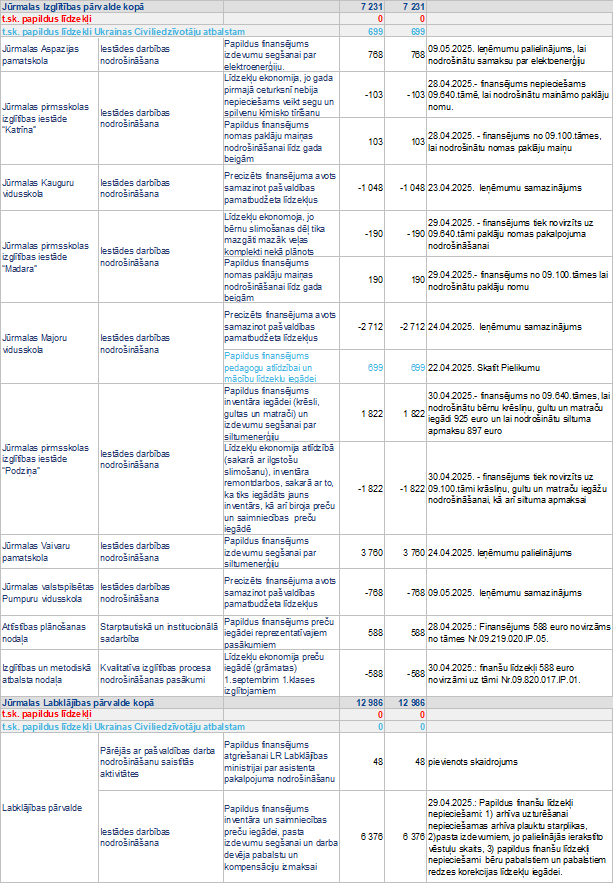The height and width of the screenshot is (884, 614).
Task: Select the Jūrmalas Aspazijas pamatskola cell
Action: coord(48,54)
